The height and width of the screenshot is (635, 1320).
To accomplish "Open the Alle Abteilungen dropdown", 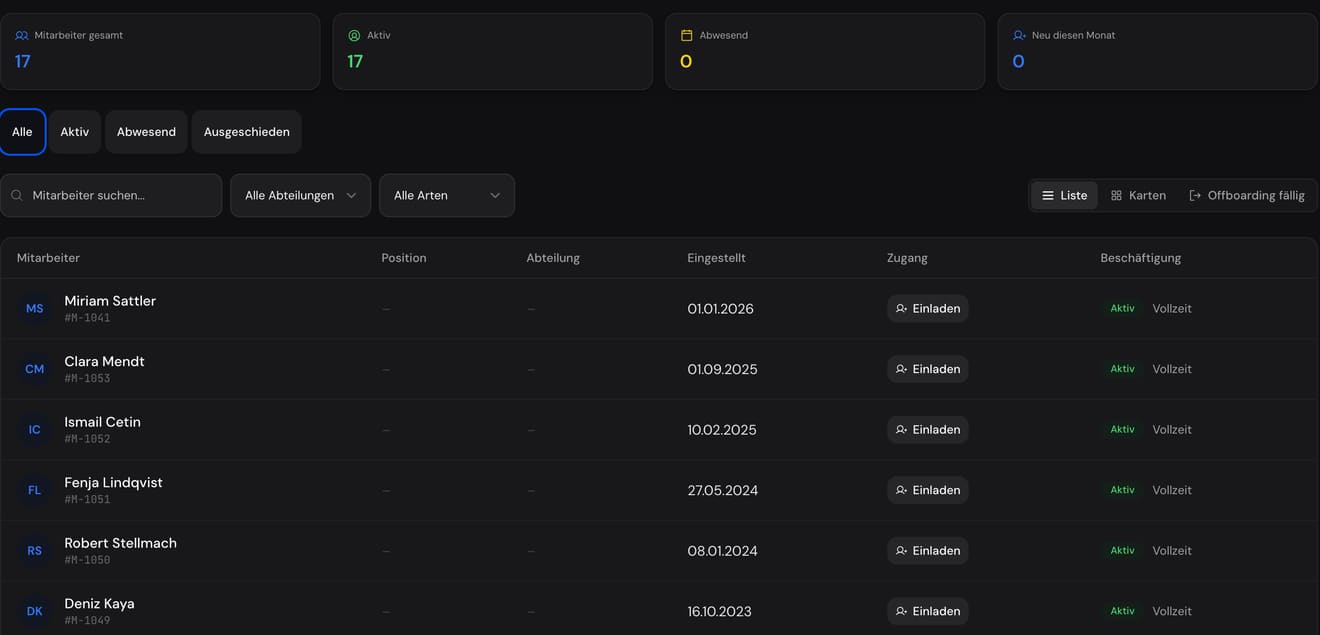I will [x=301, y=195].
